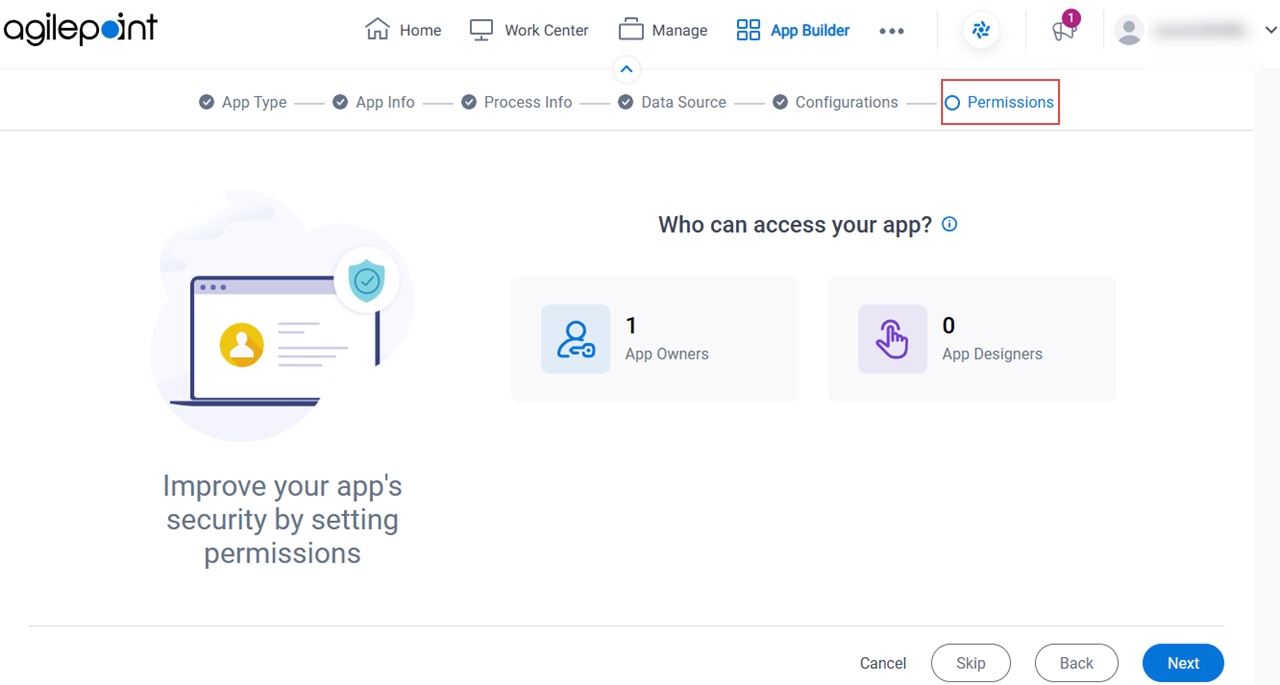Image resolution: width=1280 pixels, height=685 pixels.
Task: Click the Work Center monitor icon
Action: (482, 30)
